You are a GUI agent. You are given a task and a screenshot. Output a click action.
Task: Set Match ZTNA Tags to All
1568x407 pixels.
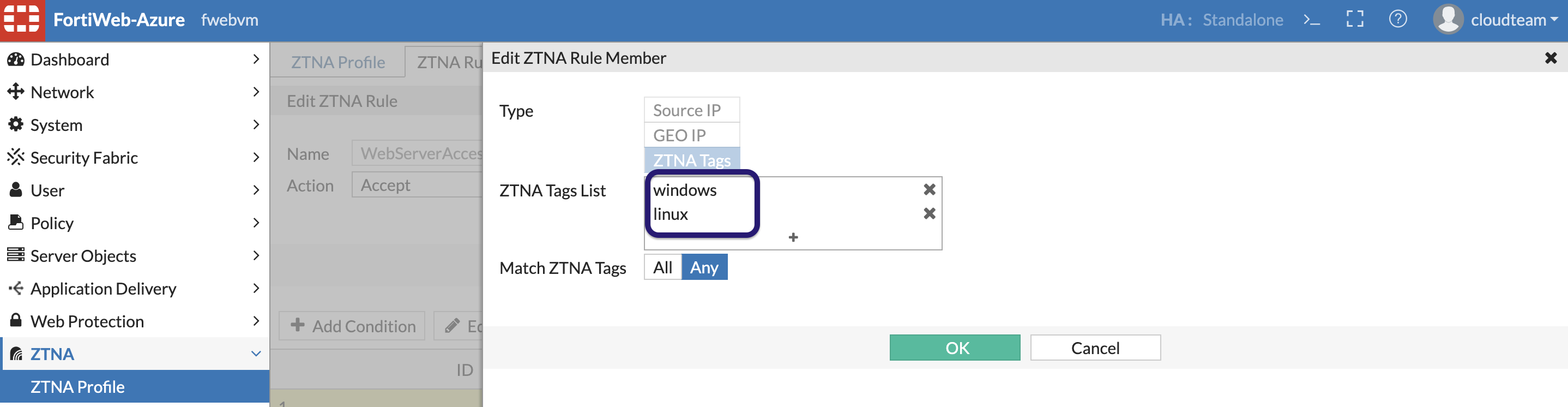click(663, 267)
